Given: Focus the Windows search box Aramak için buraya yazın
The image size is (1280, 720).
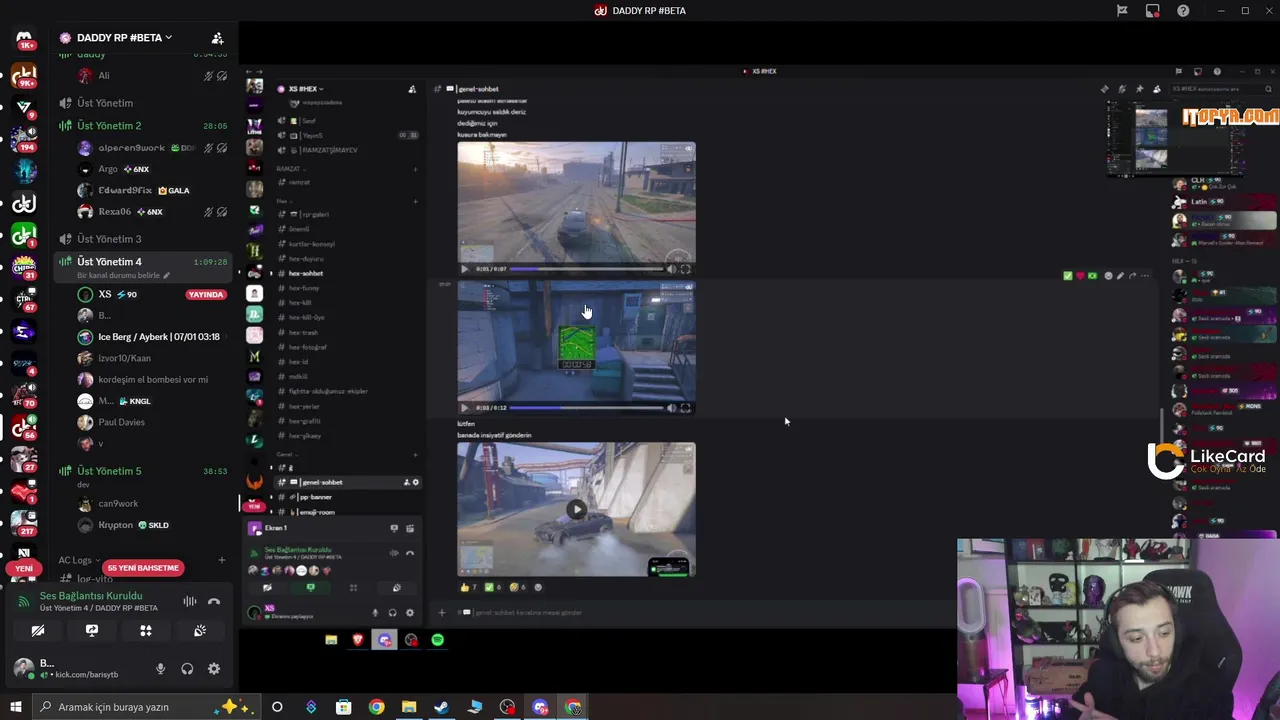Looking at the screenshot, I should pyautogui.click(x=146, y=707).
